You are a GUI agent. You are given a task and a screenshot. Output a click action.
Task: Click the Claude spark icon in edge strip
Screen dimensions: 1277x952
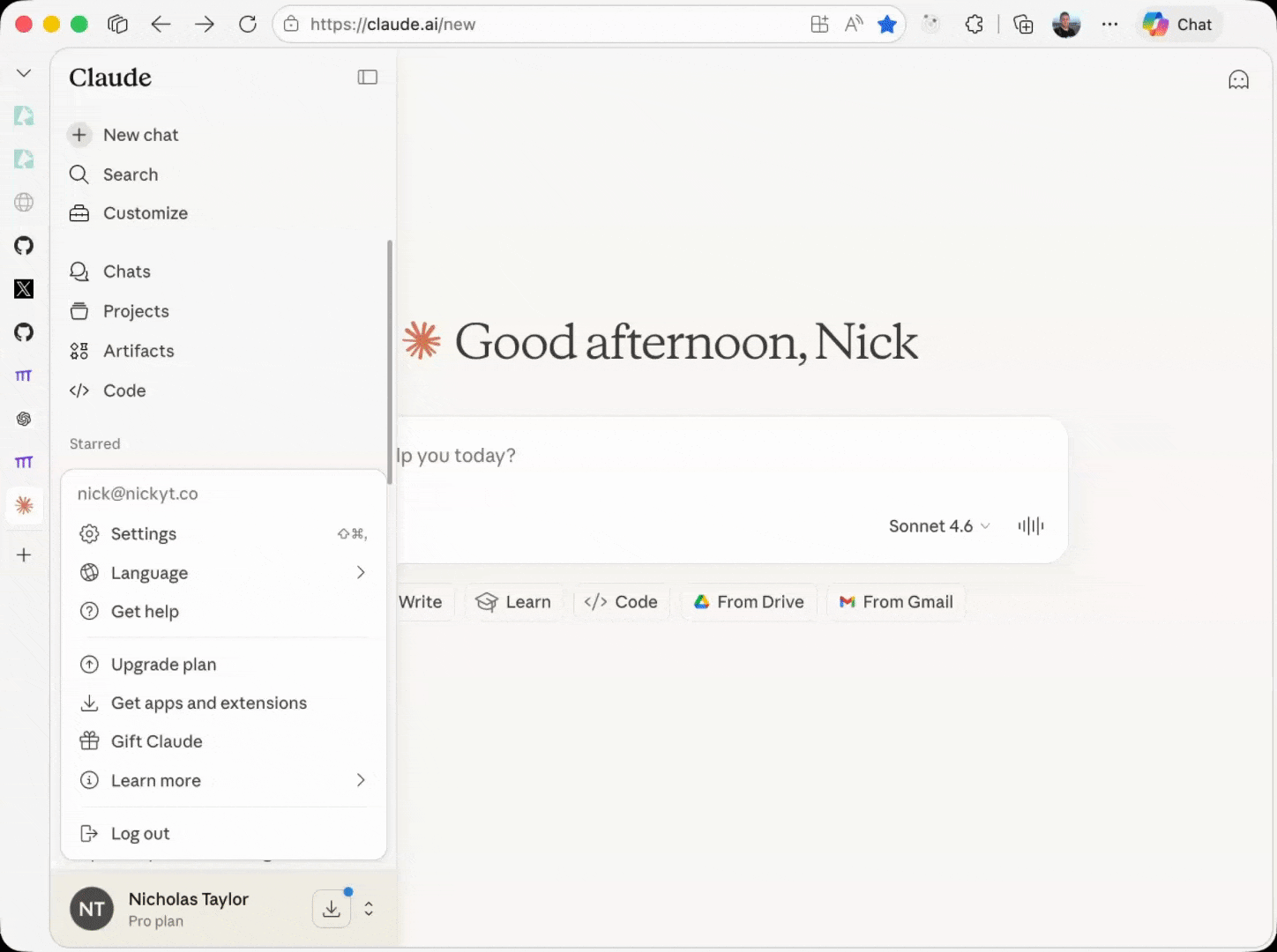(24, 505)
